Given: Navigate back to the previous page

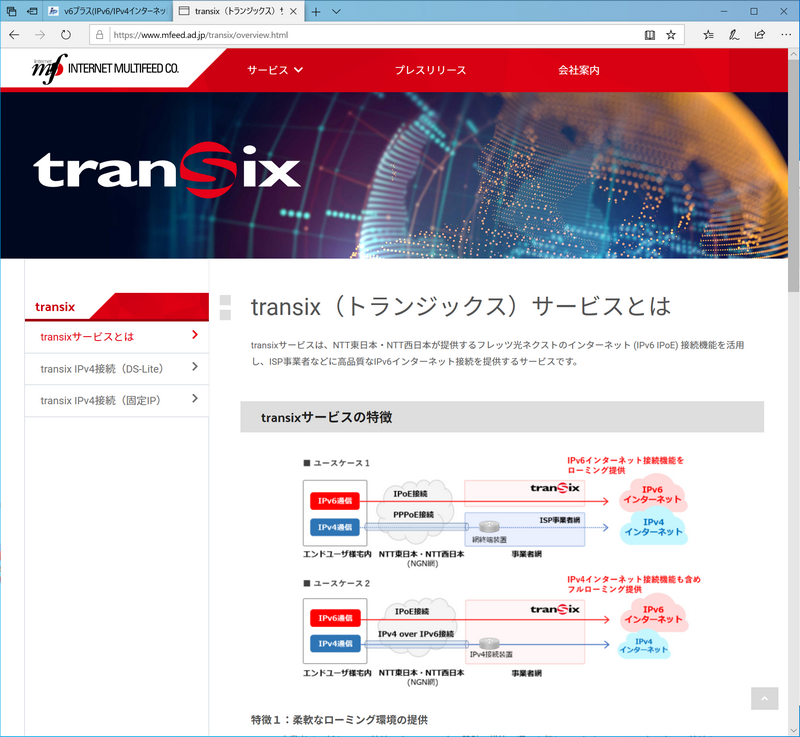Looking at the screenshot, I should click(x=13, y=33).
